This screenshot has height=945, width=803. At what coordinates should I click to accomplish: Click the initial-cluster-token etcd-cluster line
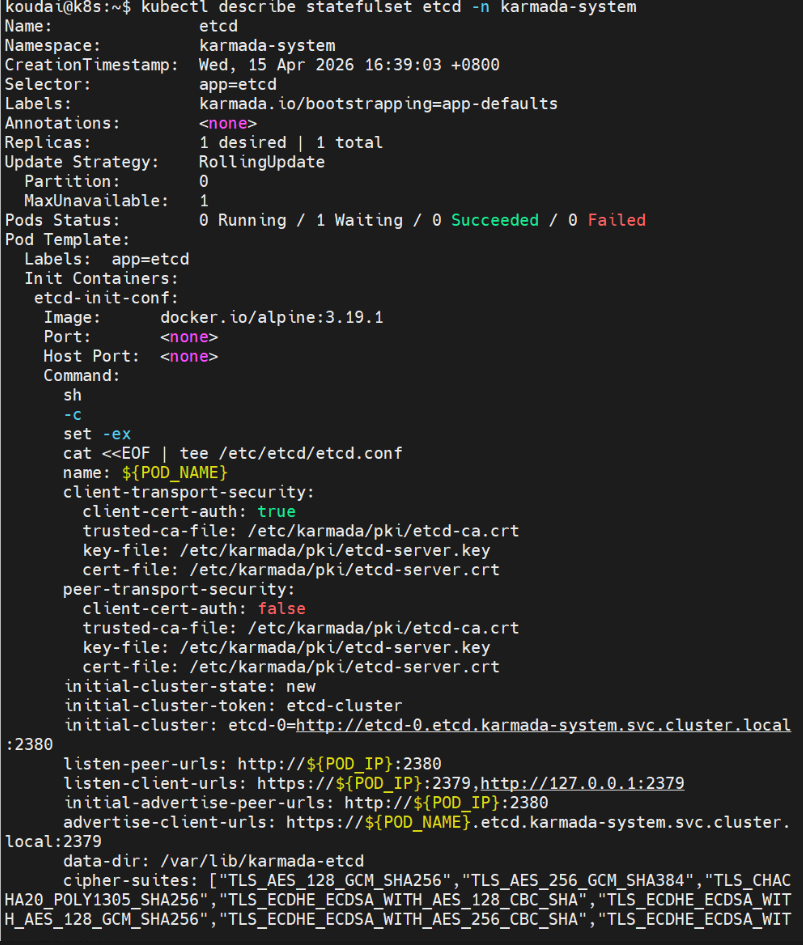tap(233, 705)
